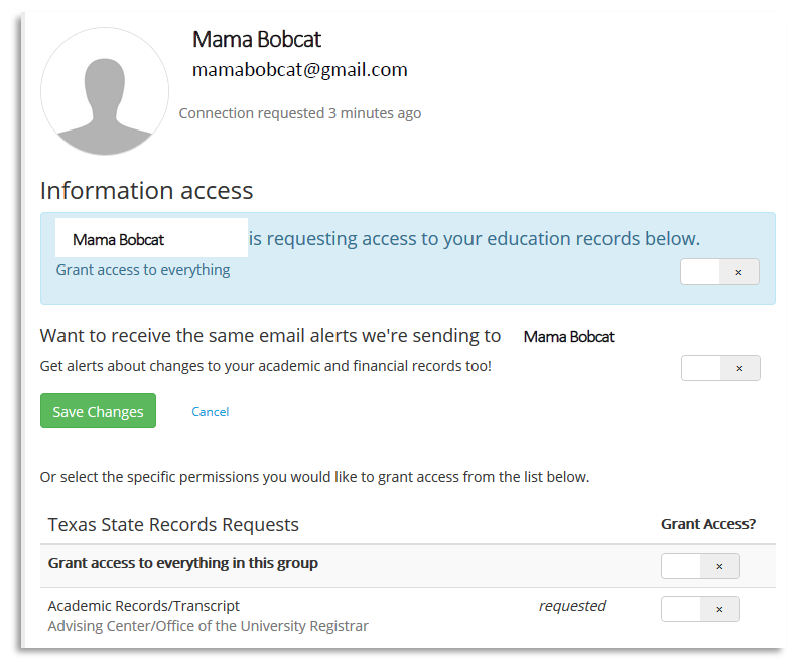
Task: Click the Academic Records/Transcript permission label
Action: tap(144, 606)
